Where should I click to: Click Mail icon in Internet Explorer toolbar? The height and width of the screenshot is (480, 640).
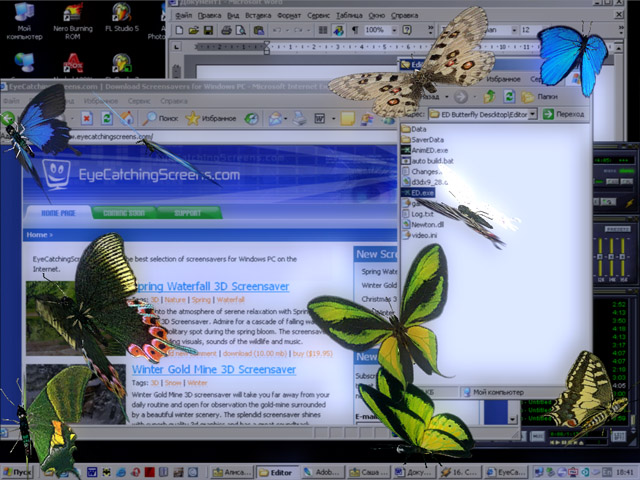[275, 119]
